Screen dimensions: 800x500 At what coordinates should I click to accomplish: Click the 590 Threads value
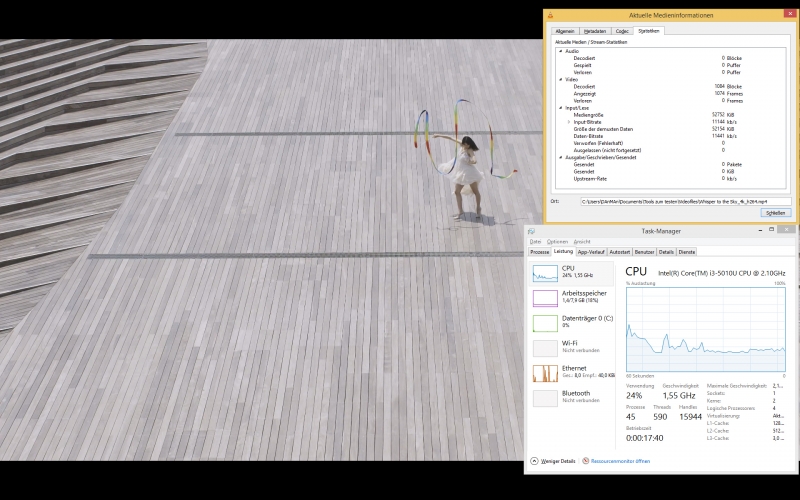click(x=660, y=417)
